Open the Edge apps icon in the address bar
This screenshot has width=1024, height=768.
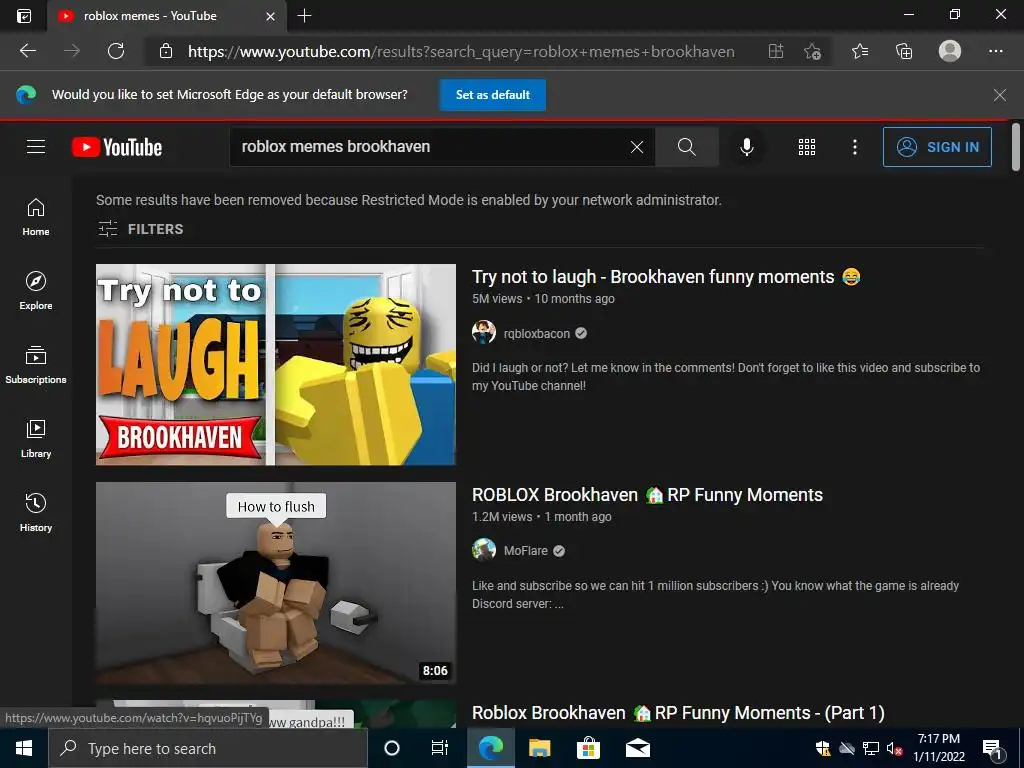click(x=775, y=51)
